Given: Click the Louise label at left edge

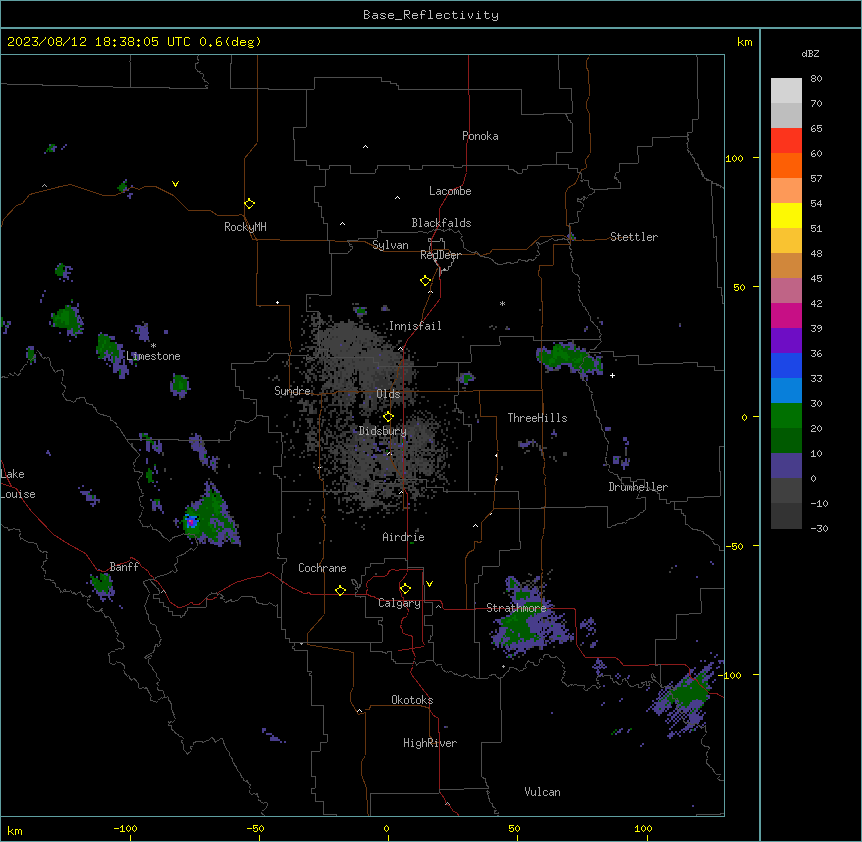Looking at the screenshot, I should coord(18,494).
